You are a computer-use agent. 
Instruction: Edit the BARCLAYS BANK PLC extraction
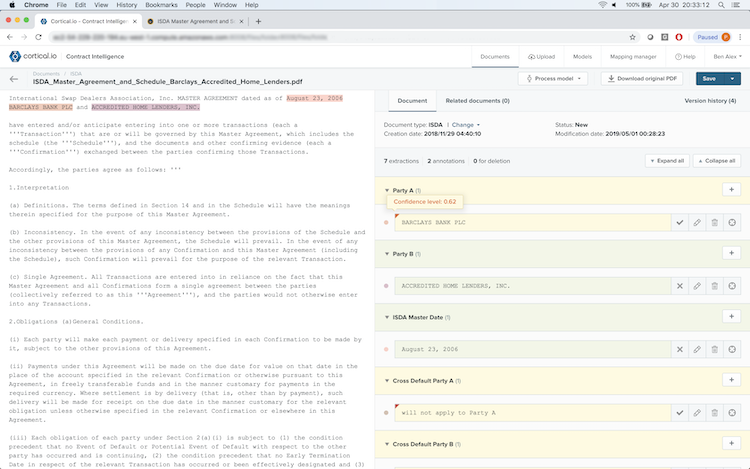pyautogui.click(x=697, y=222)
